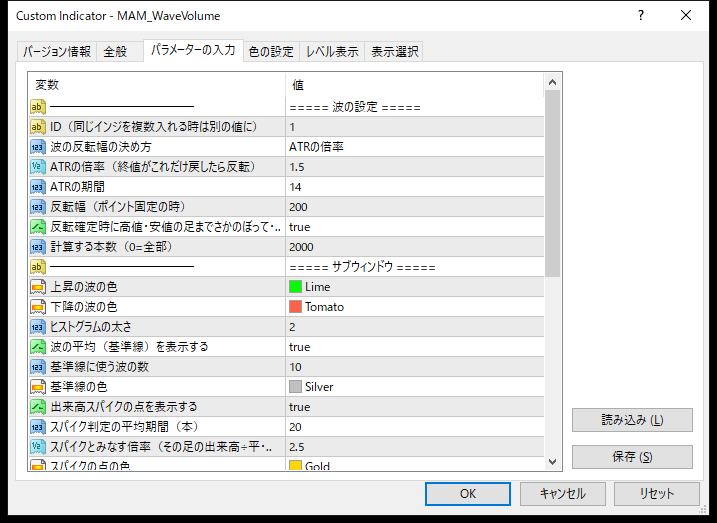Confirm settings with the OK button

click(x=468, y=494)
